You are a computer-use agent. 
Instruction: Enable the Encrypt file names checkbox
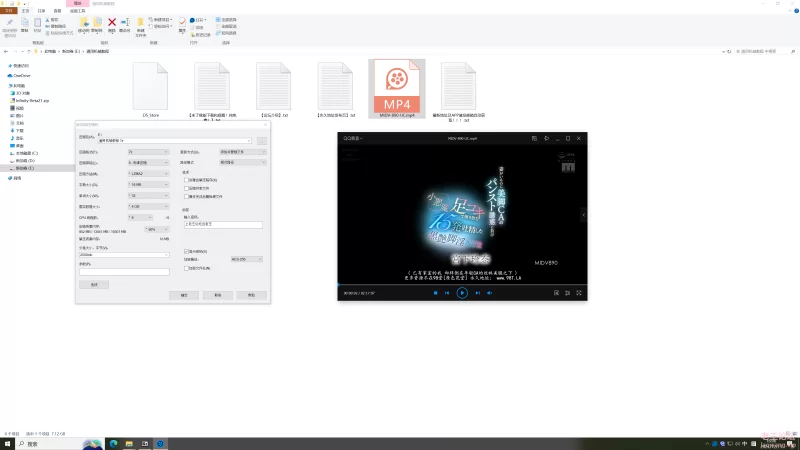pos(186,268)
